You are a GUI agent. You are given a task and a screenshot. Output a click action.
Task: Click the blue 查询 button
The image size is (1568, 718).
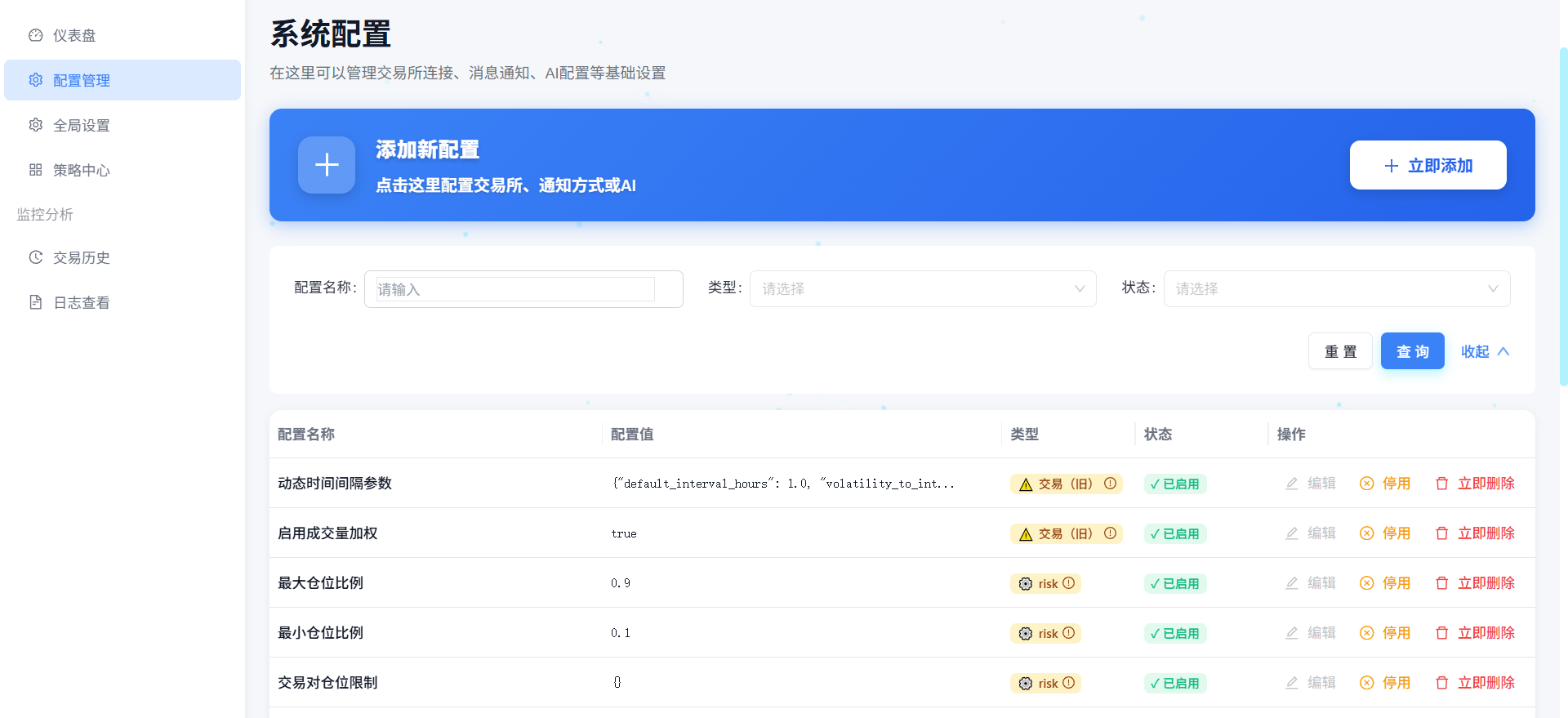pyautogui.click(x=1412, y=351)
